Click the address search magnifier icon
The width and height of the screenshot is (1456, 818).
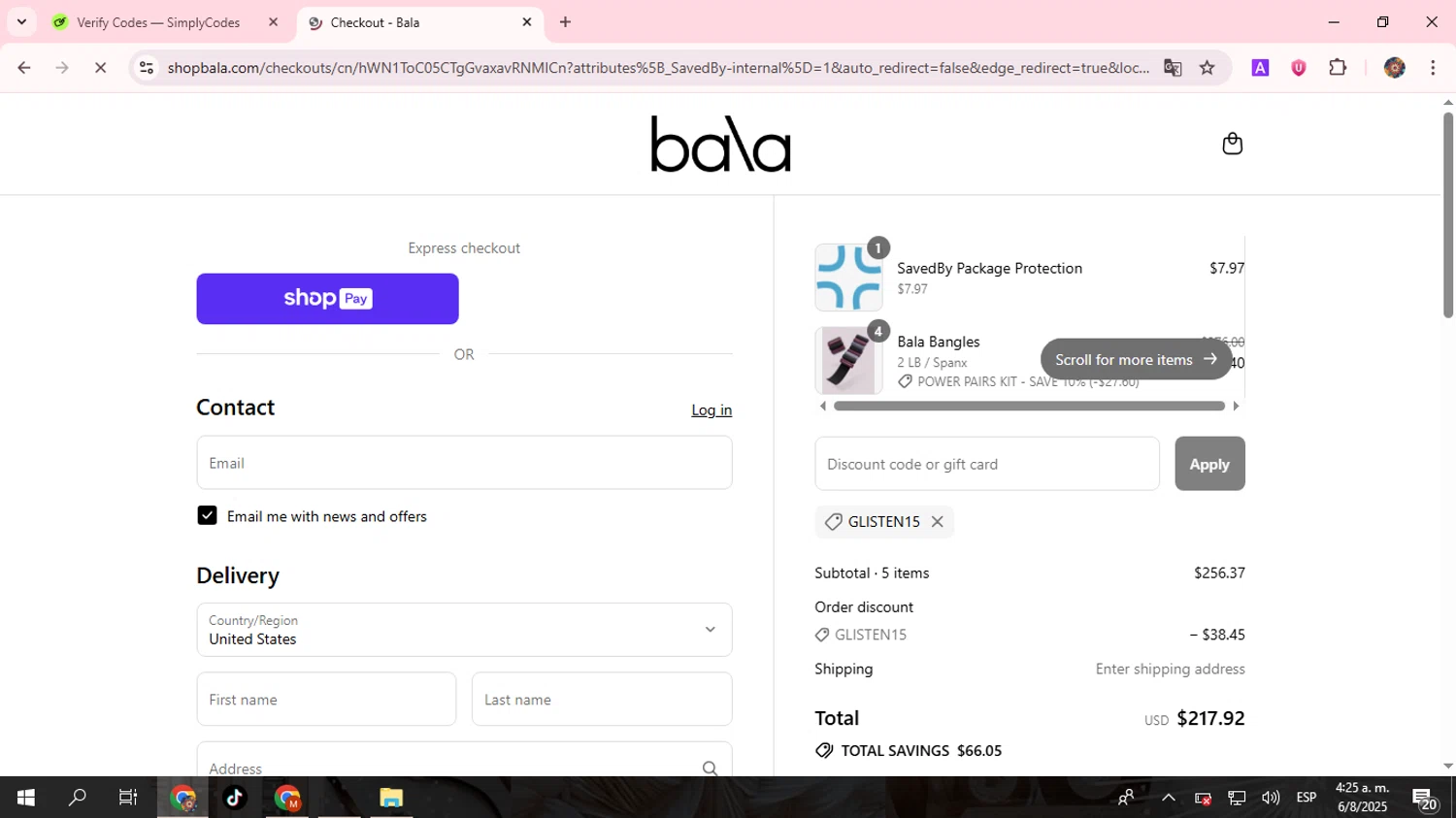click(710, 768)
